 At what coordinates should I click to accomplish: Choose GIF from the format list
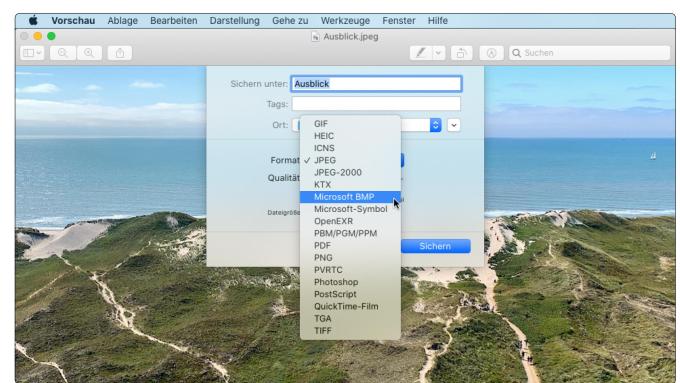tap(350, 124)
